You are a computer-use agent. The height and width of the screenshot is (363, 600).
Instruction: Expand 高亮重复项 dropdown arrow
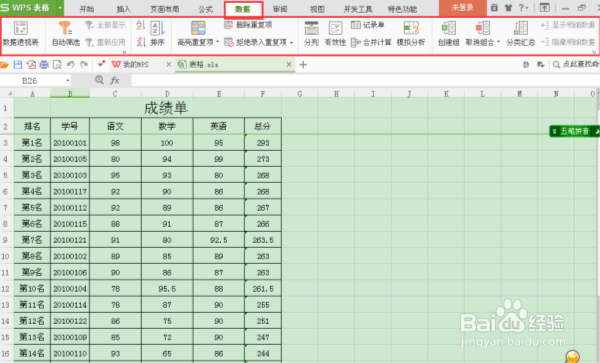coord(218,42)
